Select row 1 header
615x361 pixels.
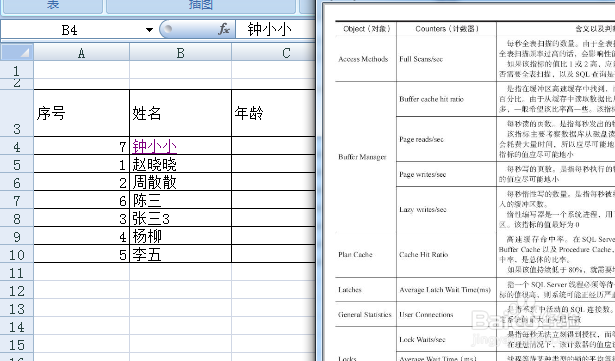16,70
